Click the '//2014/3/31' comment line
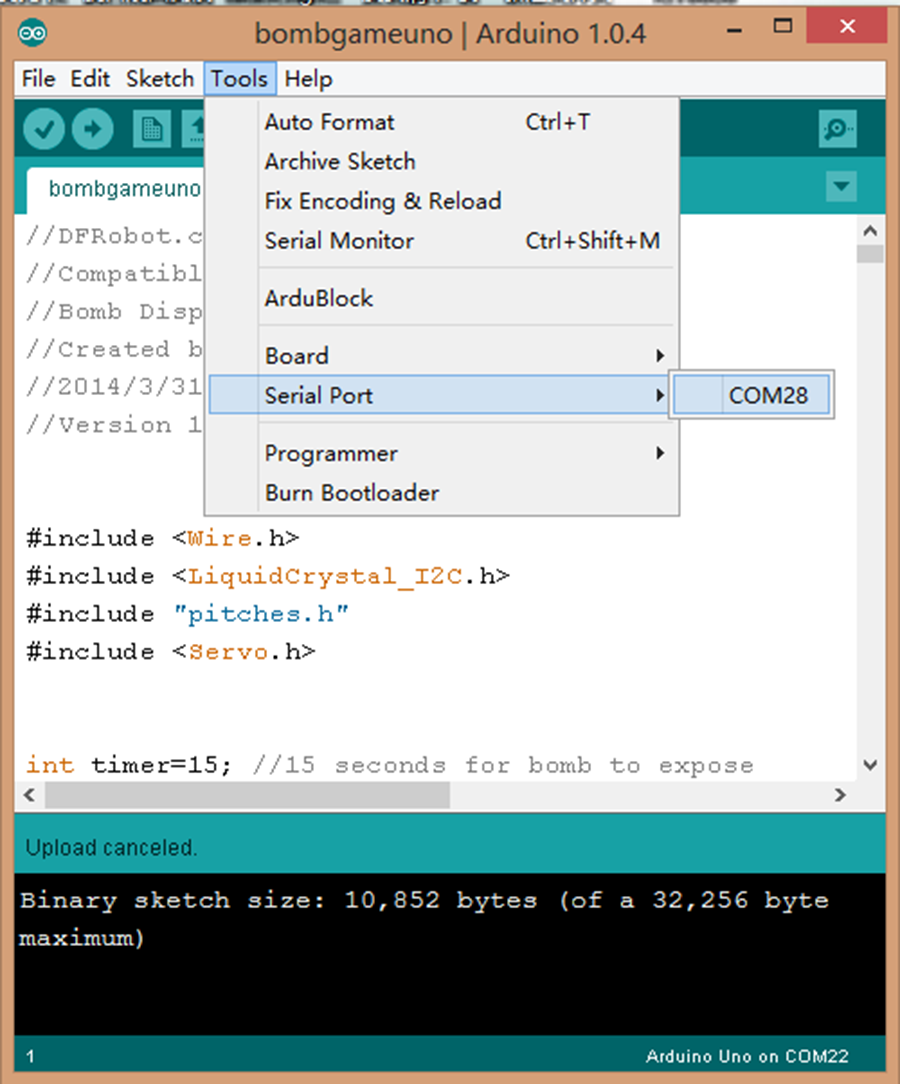The height and width of the screenshot is (1084, 900). click(114, 386)
